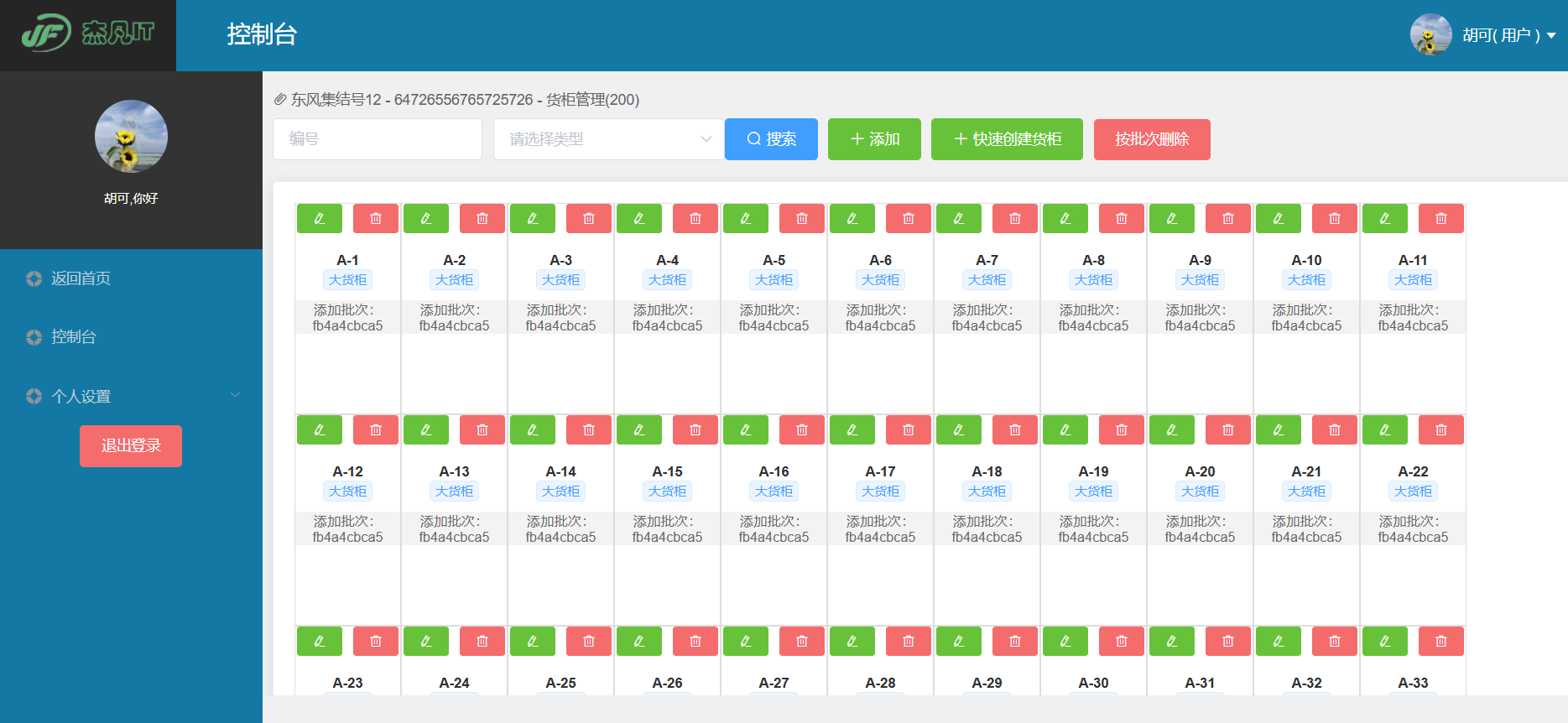Click the 大货柜 tag under A-11
Viewport: 1568px width, 723px height.
[1413, 280]
